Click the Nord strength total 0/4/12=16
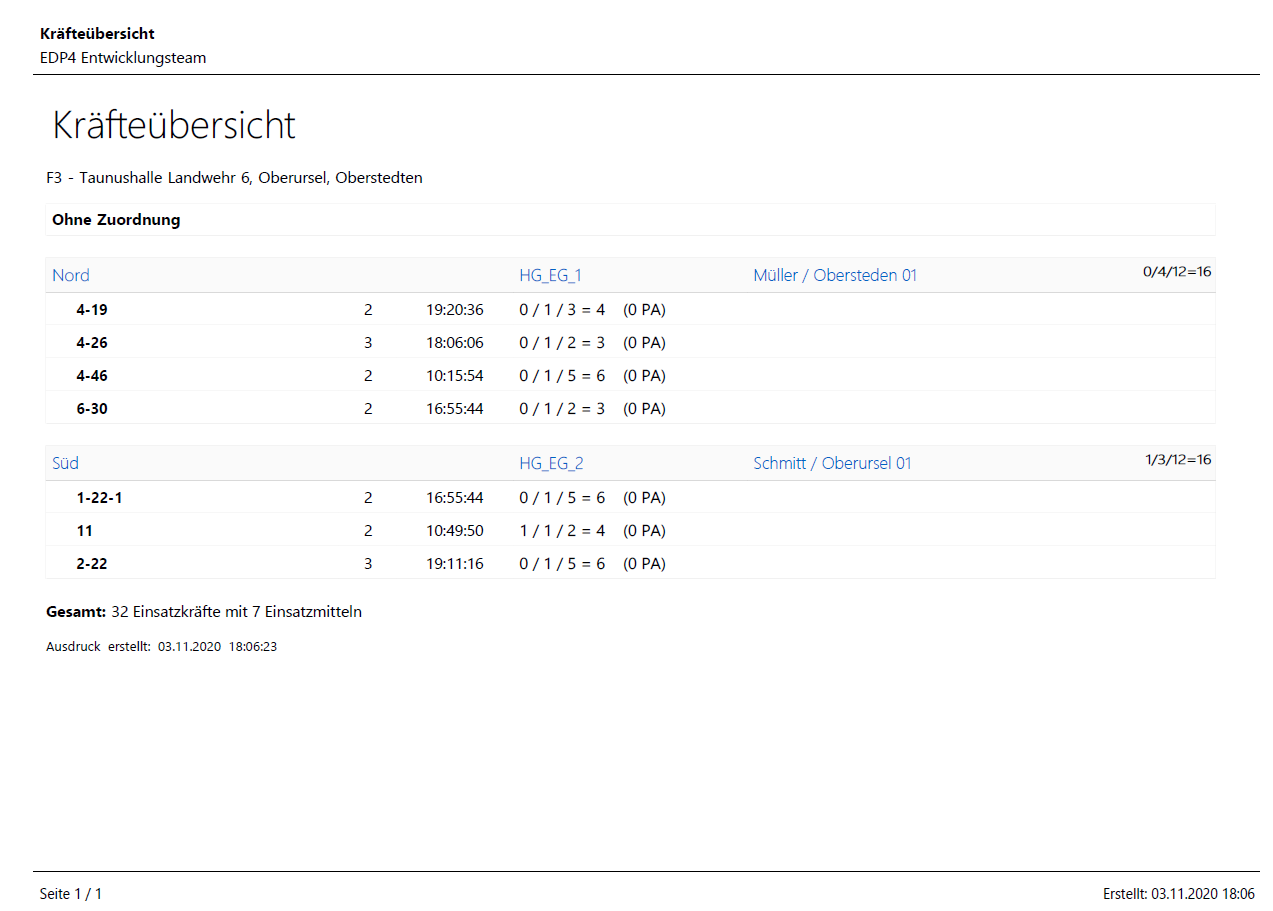The width and height of the screenshot is (1273, 911). click(1177, 271)
